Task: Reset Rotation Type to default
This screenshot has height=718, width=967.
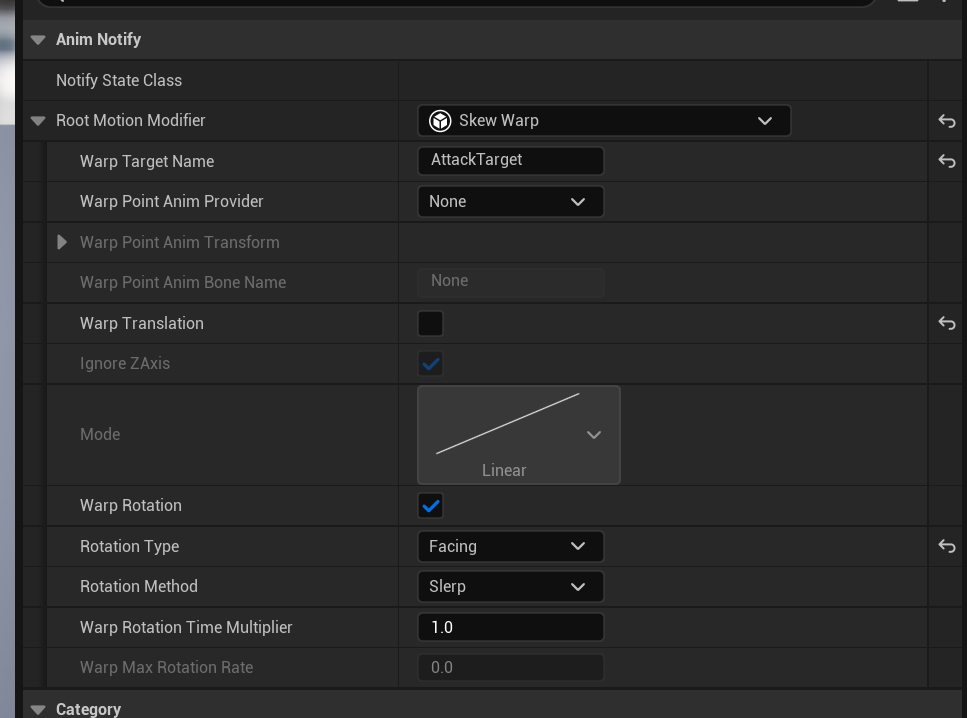Action: [x=946, y=546]
